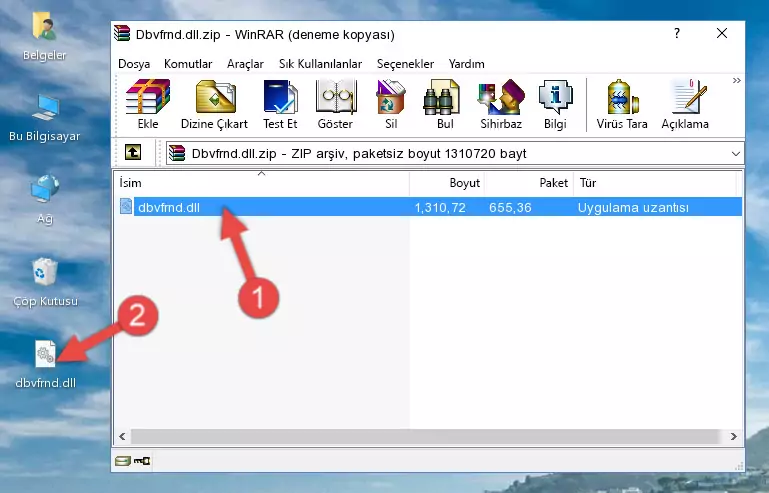Sort by the Paket column header
This screenshot has height=493, width=769.
[x=529, y=183]
